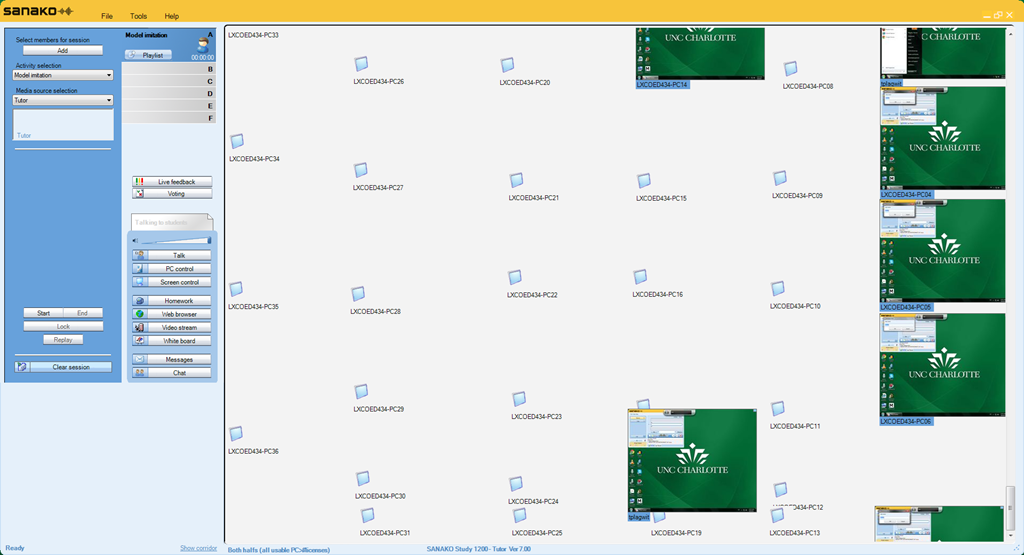Viewport: 1024px width, 555px height.
Task: Click the Add members button
Action: click(63, 50)
